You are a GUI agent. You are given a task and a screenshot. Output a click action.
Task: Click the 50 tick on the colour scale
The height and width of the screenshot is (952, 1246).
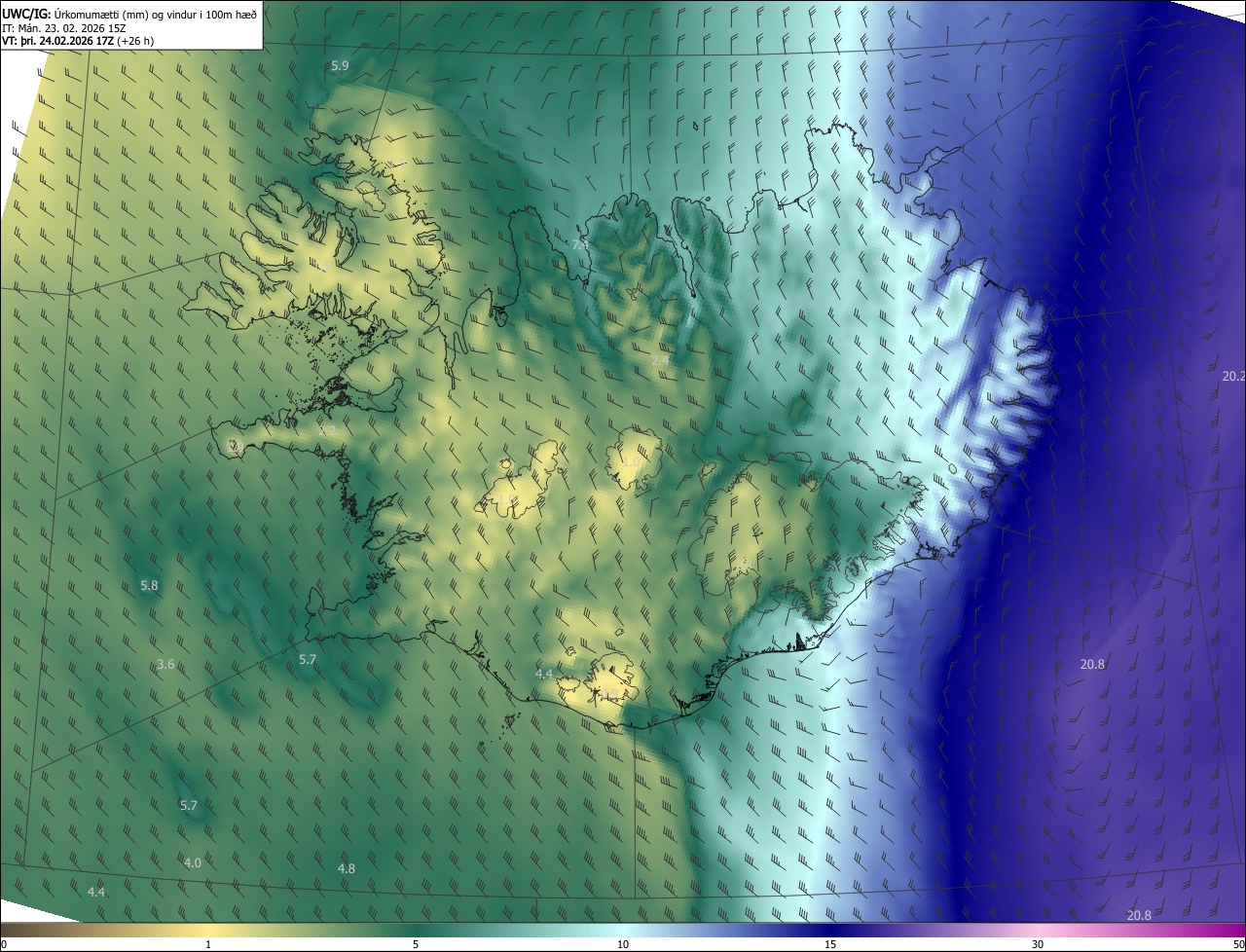click(1238, 945)
